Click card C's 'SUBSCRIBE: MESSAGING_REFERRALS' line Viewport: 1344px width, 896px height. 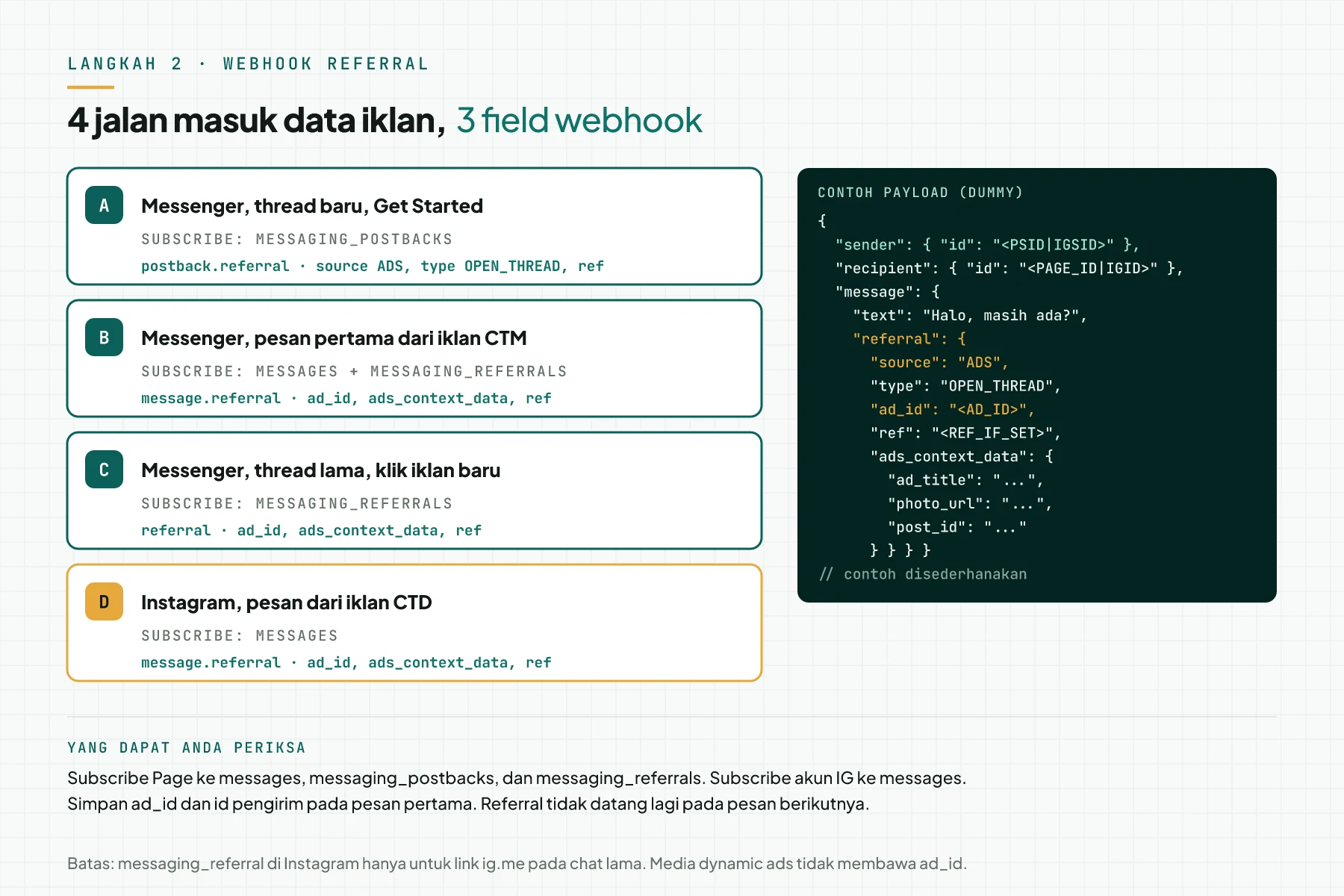pos(297,503)
